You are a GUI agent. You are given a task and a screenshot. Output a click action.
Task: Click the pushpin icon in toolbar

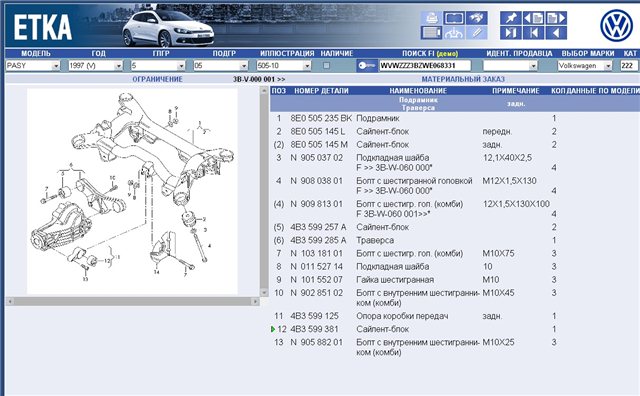click(x=510, y=18)
